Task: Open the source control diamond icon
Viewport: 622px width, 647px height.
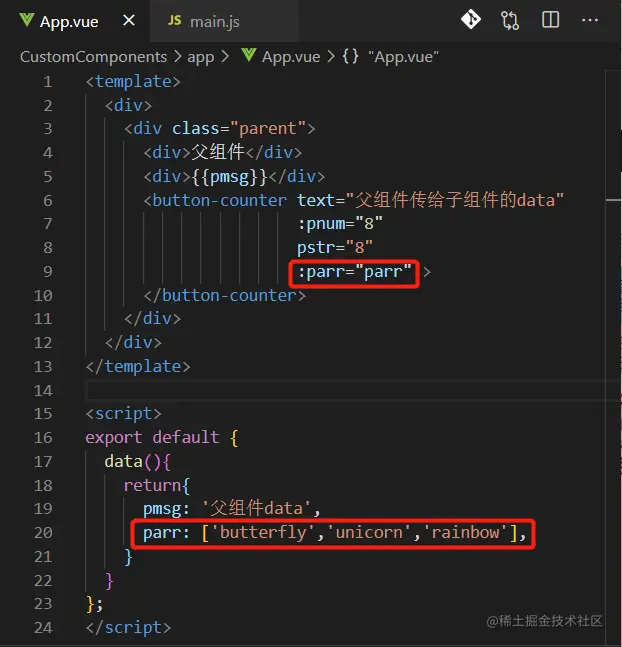Action: click(471, 20)
